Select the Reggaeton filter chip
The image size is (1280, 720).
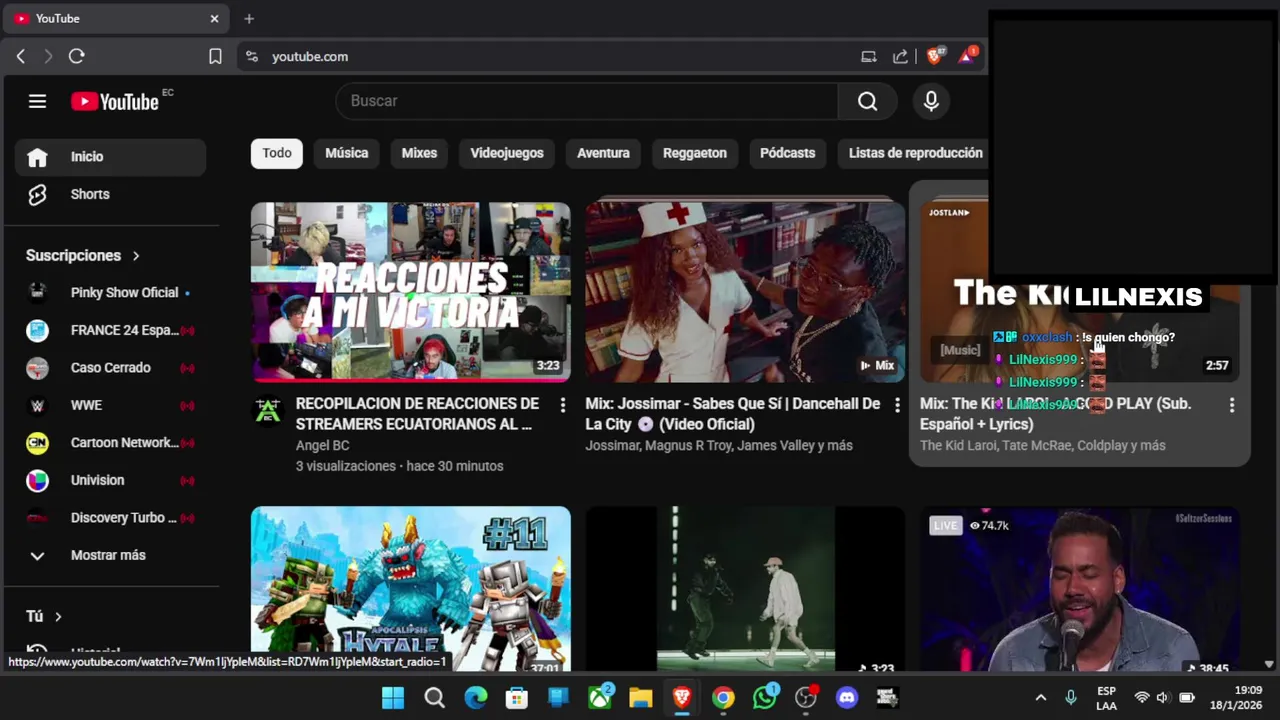click(x=695, y=153)
